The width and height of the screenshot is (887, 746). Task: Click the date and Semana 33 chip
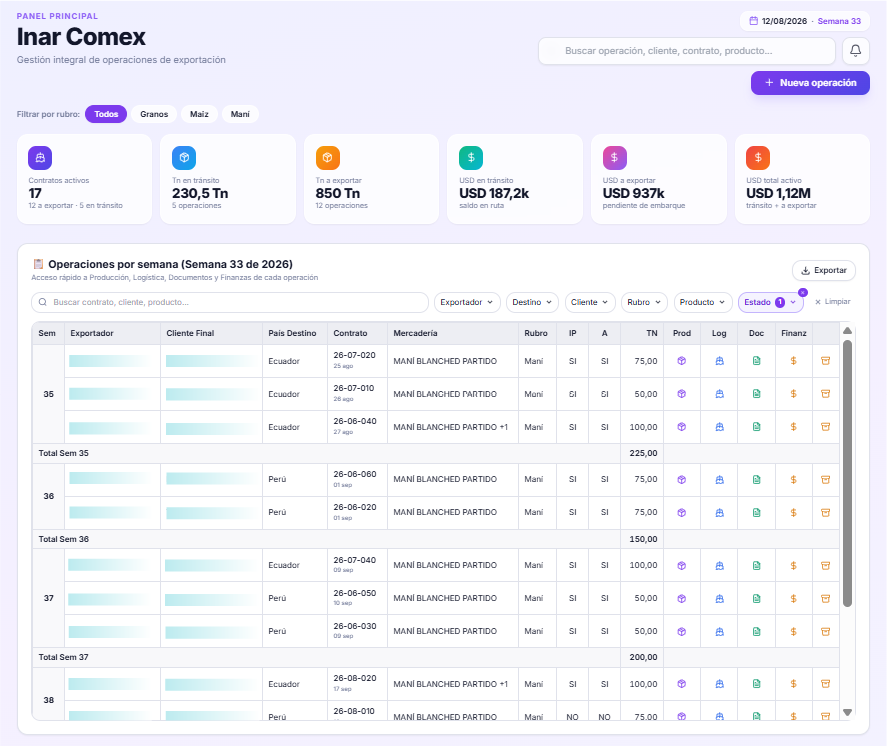(x=805, y=21)
